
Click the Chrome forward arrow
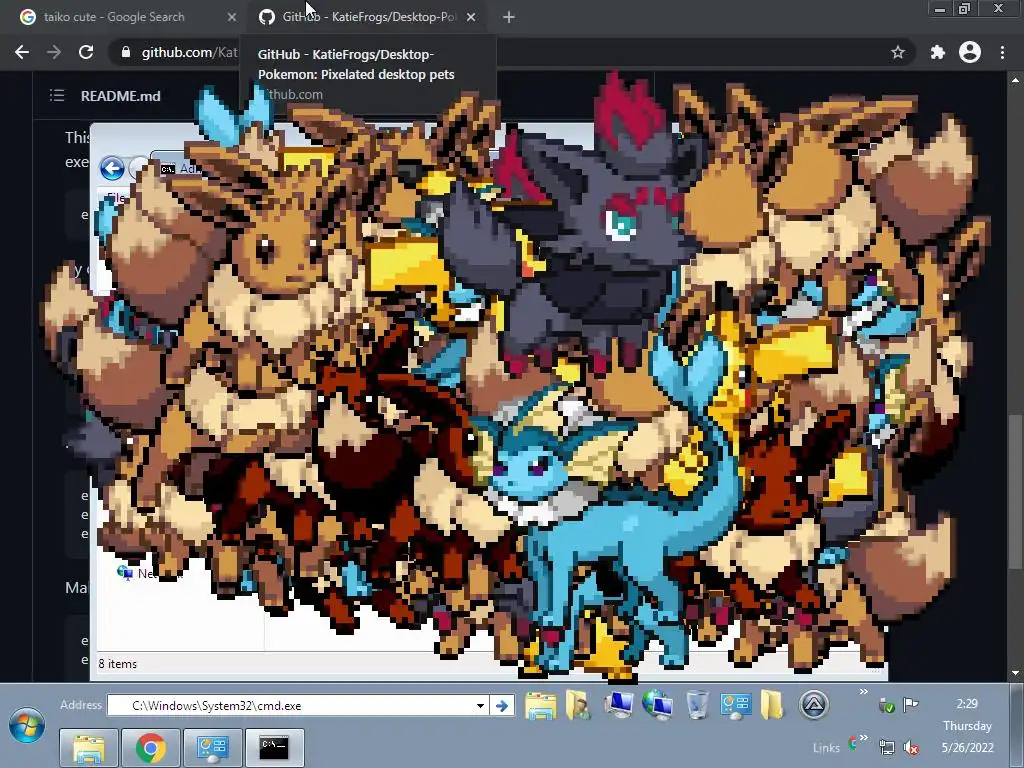[54, 52]
